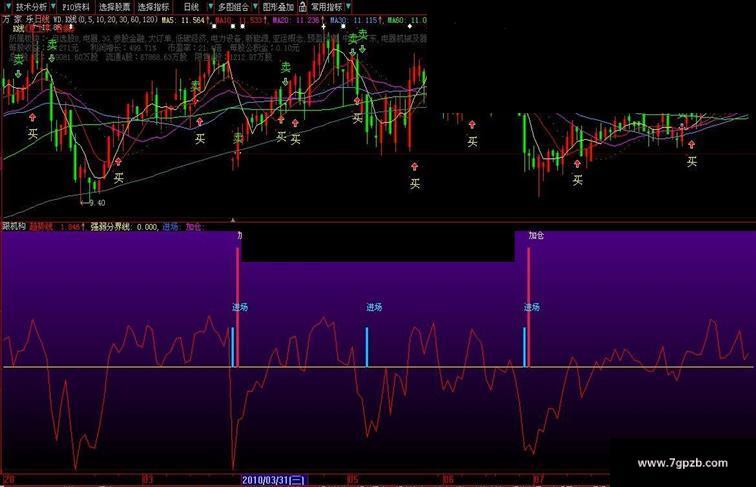Click the 加仓 marker above the right pink bar
756x487 pixels.
[x=536, y=235]
